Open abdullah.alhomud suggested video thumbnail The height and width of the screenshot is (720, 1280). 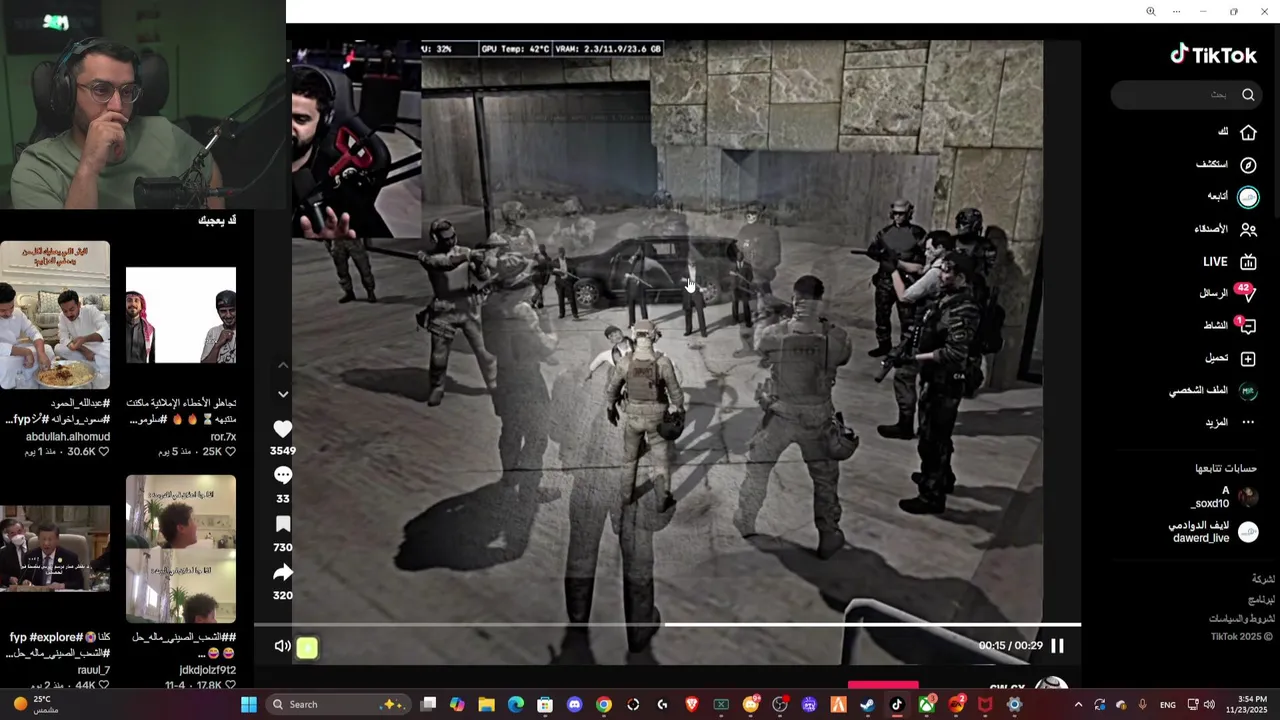pyautogui.click(x=55, y=315)
